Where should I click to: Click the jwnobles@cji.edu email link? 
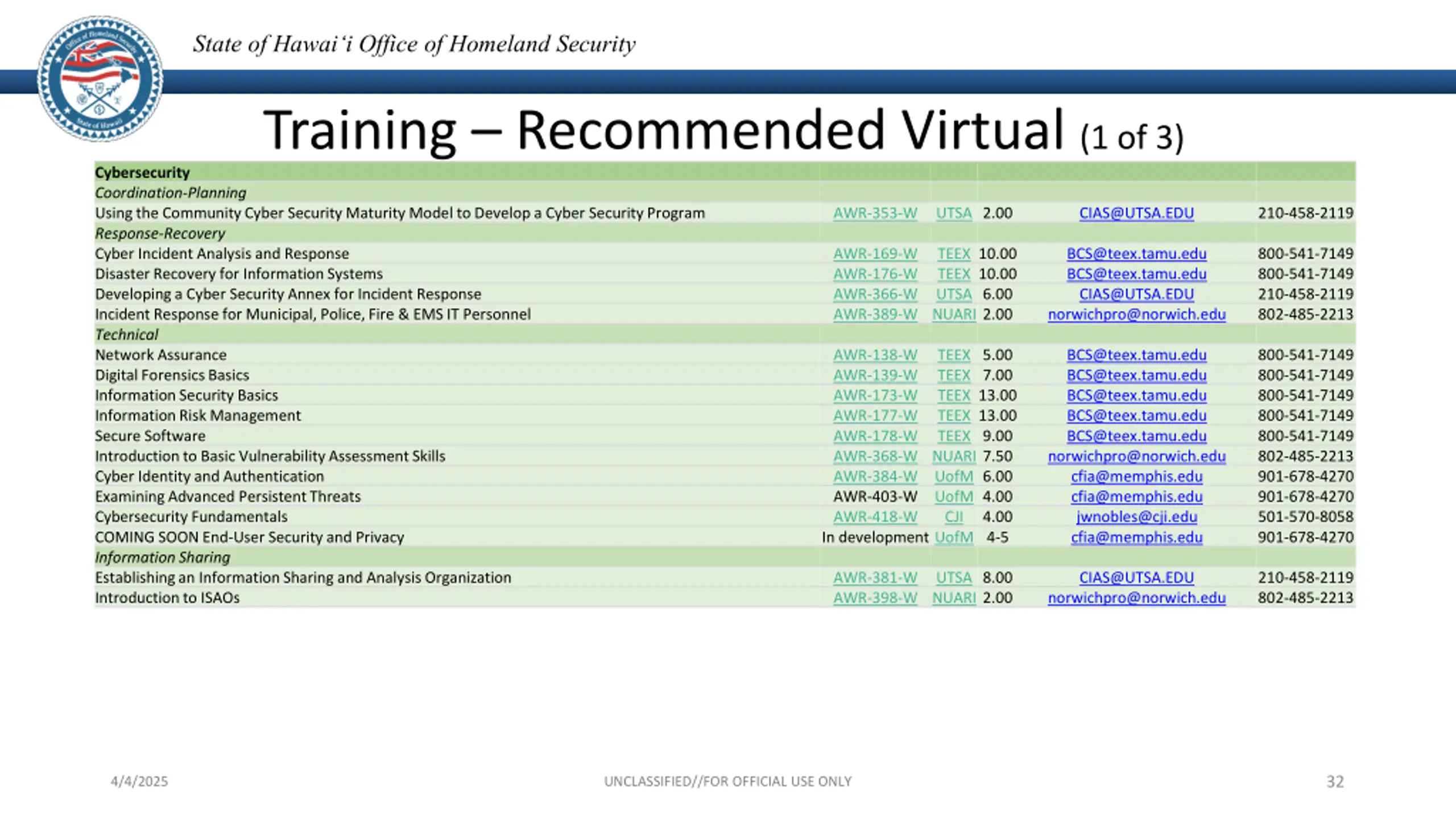[x=1136, y=517]
